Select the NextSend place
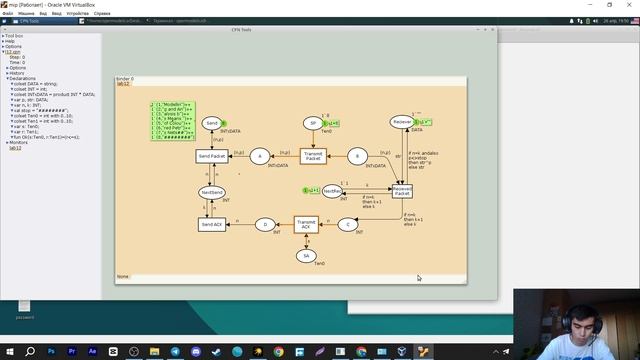Image resolution: width=640 pixels, height=360 pixels. coord(212,192)
